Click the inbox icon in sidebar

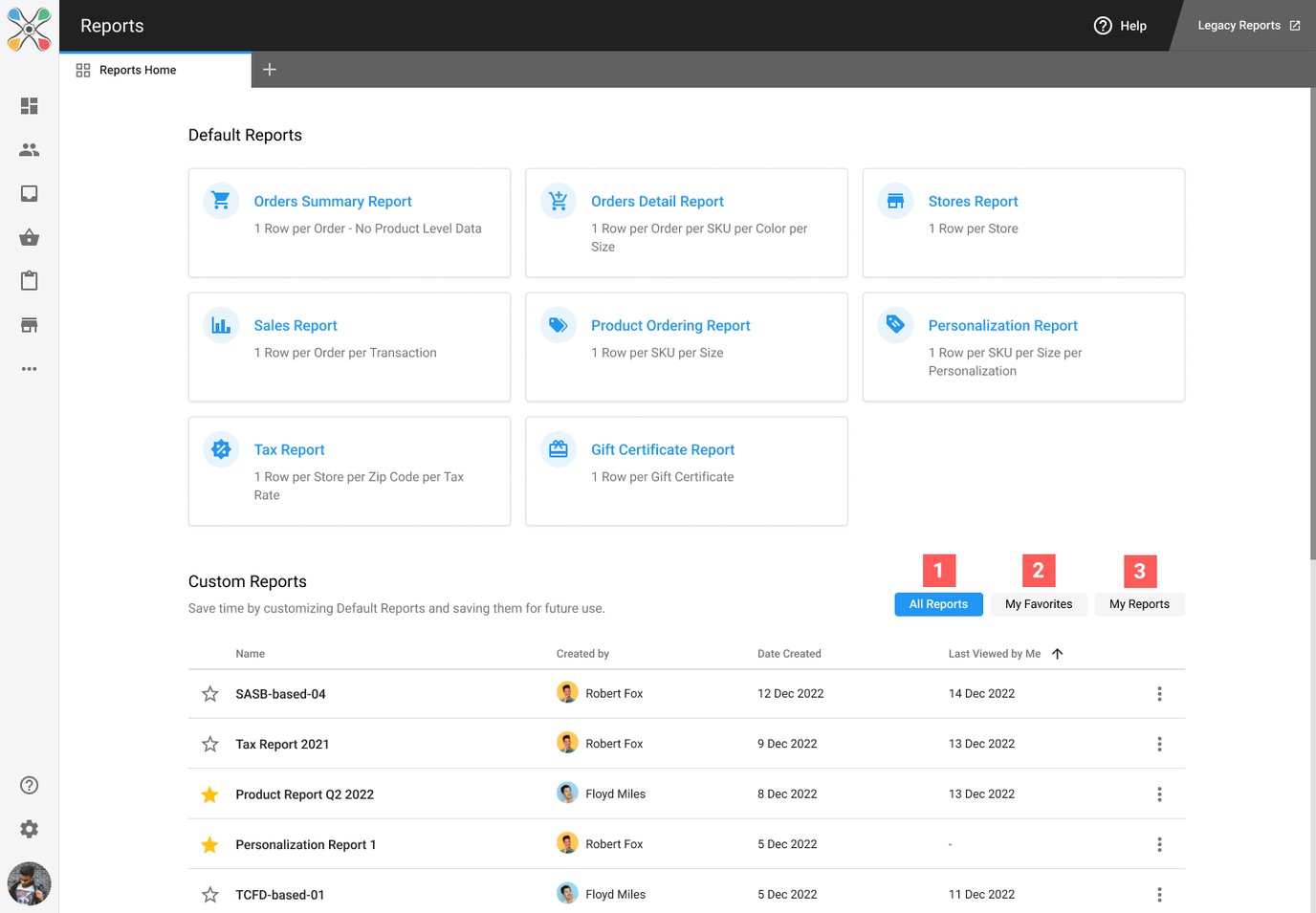point(29,194)
